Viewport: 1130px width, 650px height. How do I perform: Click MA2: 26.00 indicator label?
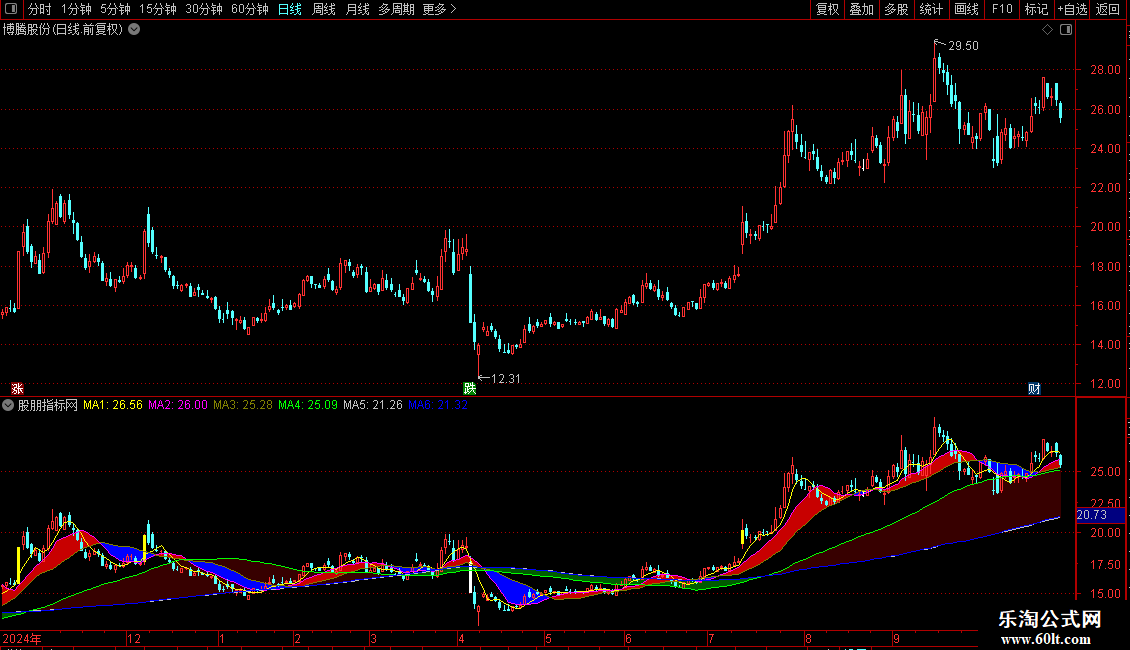point(177,405)
